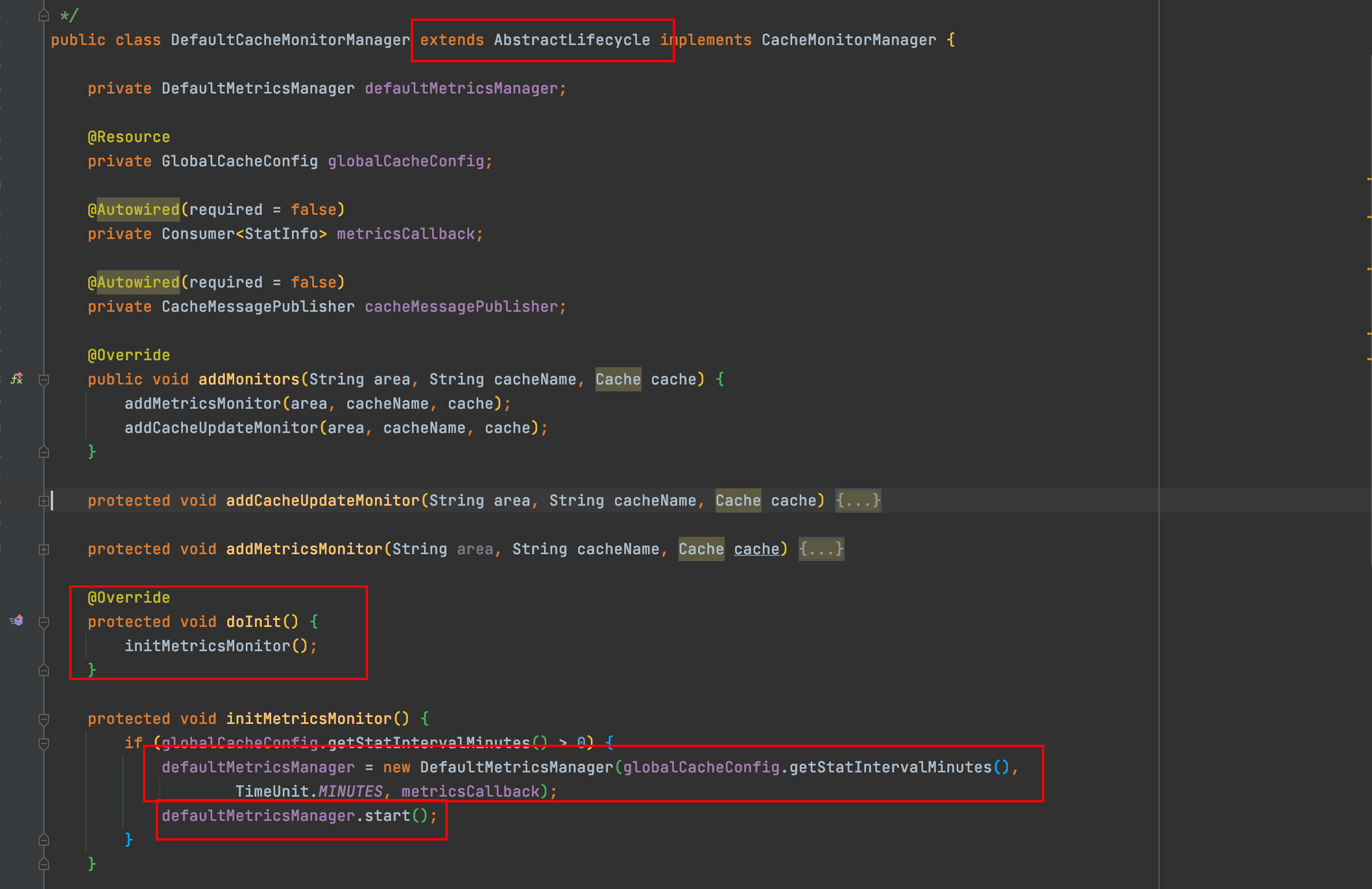
Task: Click the doInit method name
Action: (253, 622)
